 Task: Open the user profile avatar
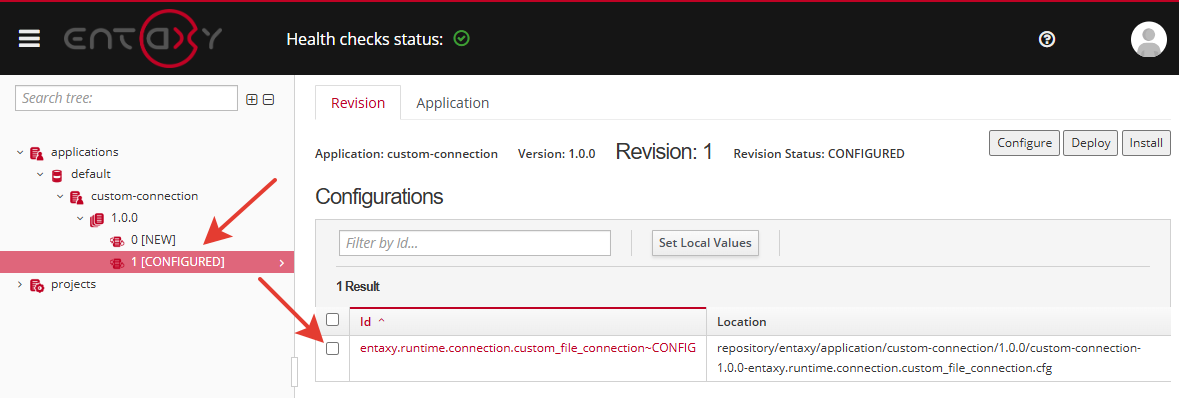[x=1148, y=39]
